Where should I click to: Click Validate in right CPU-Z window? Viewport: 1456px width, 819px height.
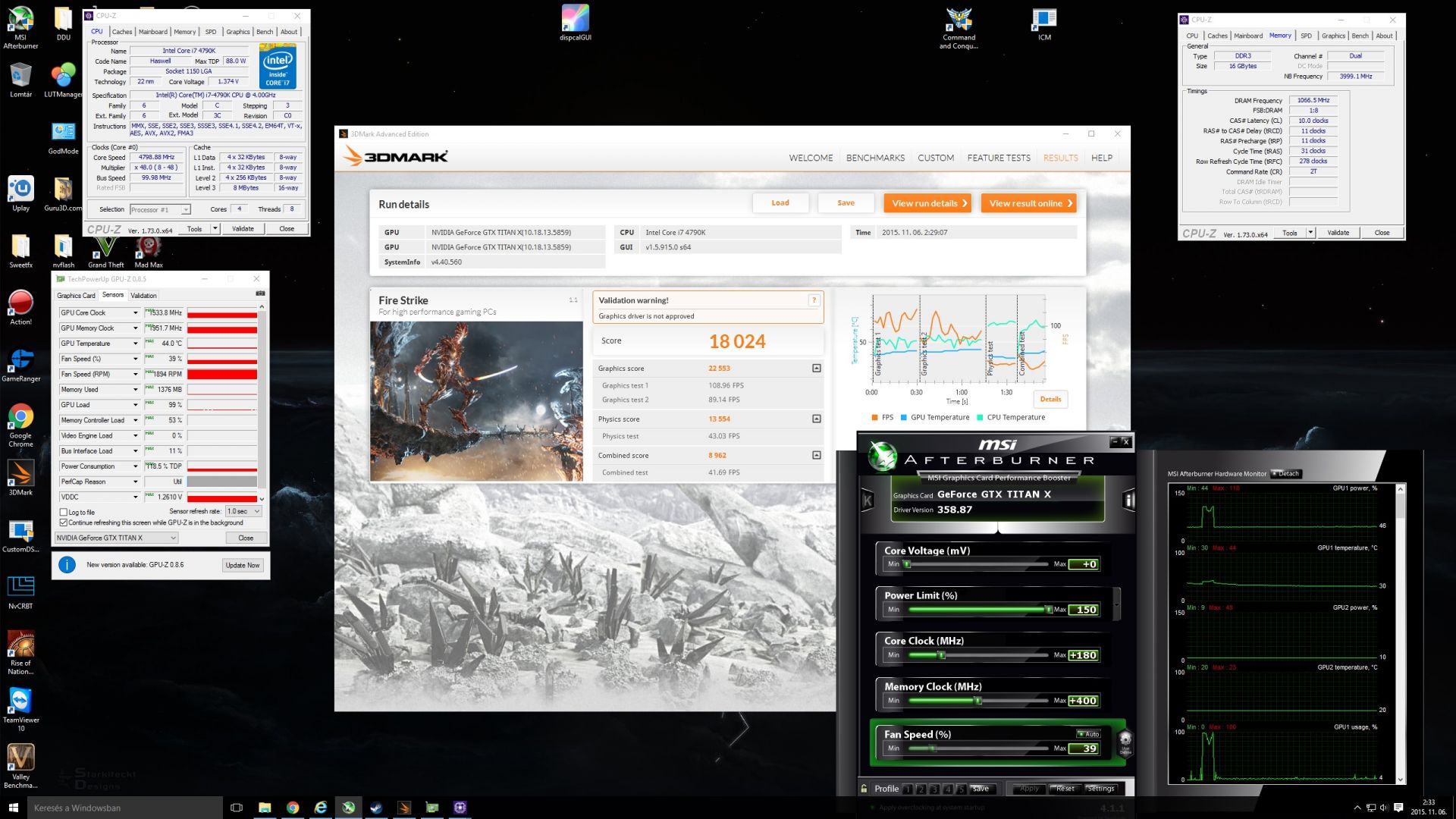click(1338, 233)
